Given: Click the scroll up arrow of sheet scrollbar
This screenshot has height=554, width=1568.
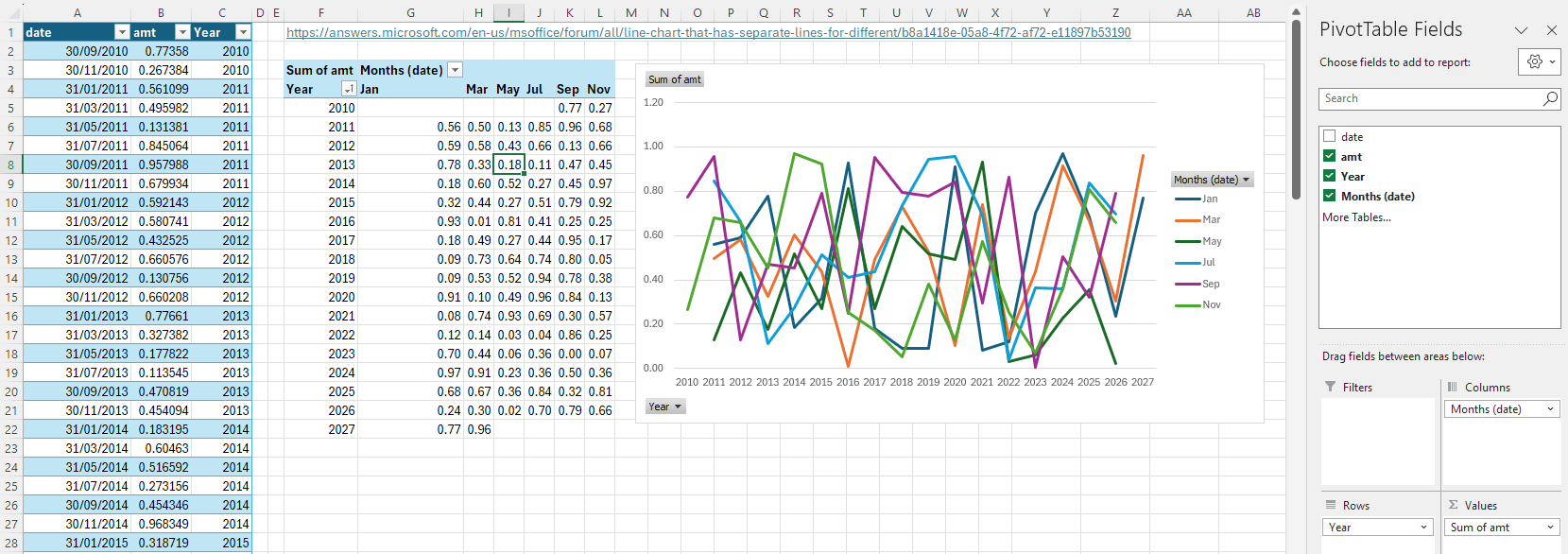Looking at the screenshot, I should coord(1296,10).
